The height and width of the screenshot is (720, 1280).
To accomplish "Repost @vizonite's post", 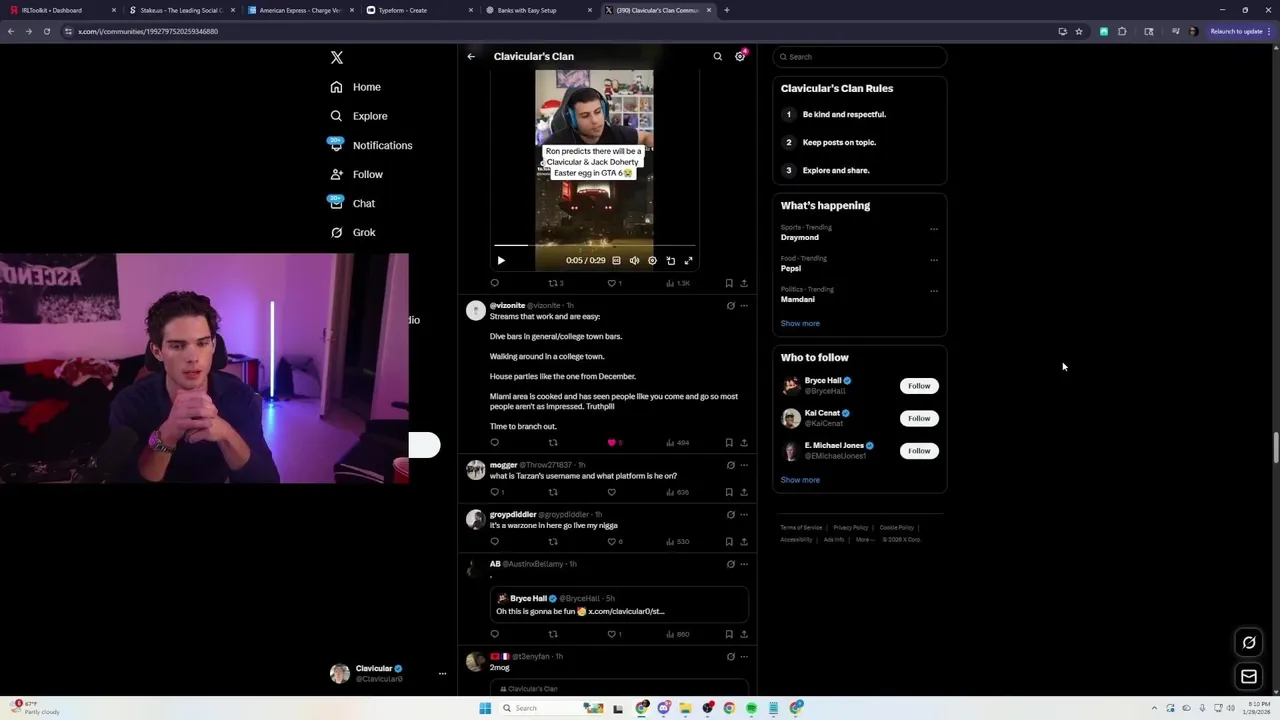I will (553, 442).
